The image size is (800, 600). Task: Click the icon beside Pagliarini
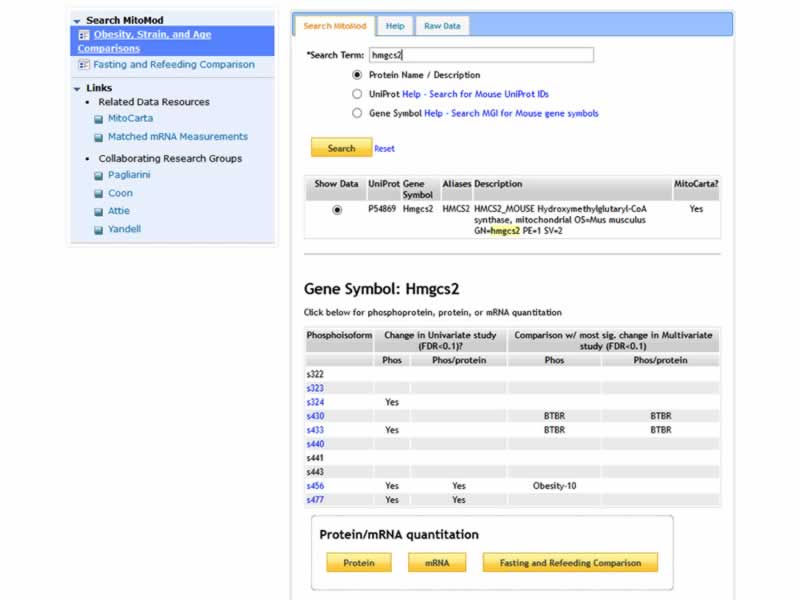pyautogui.click(x=98, y=176)
